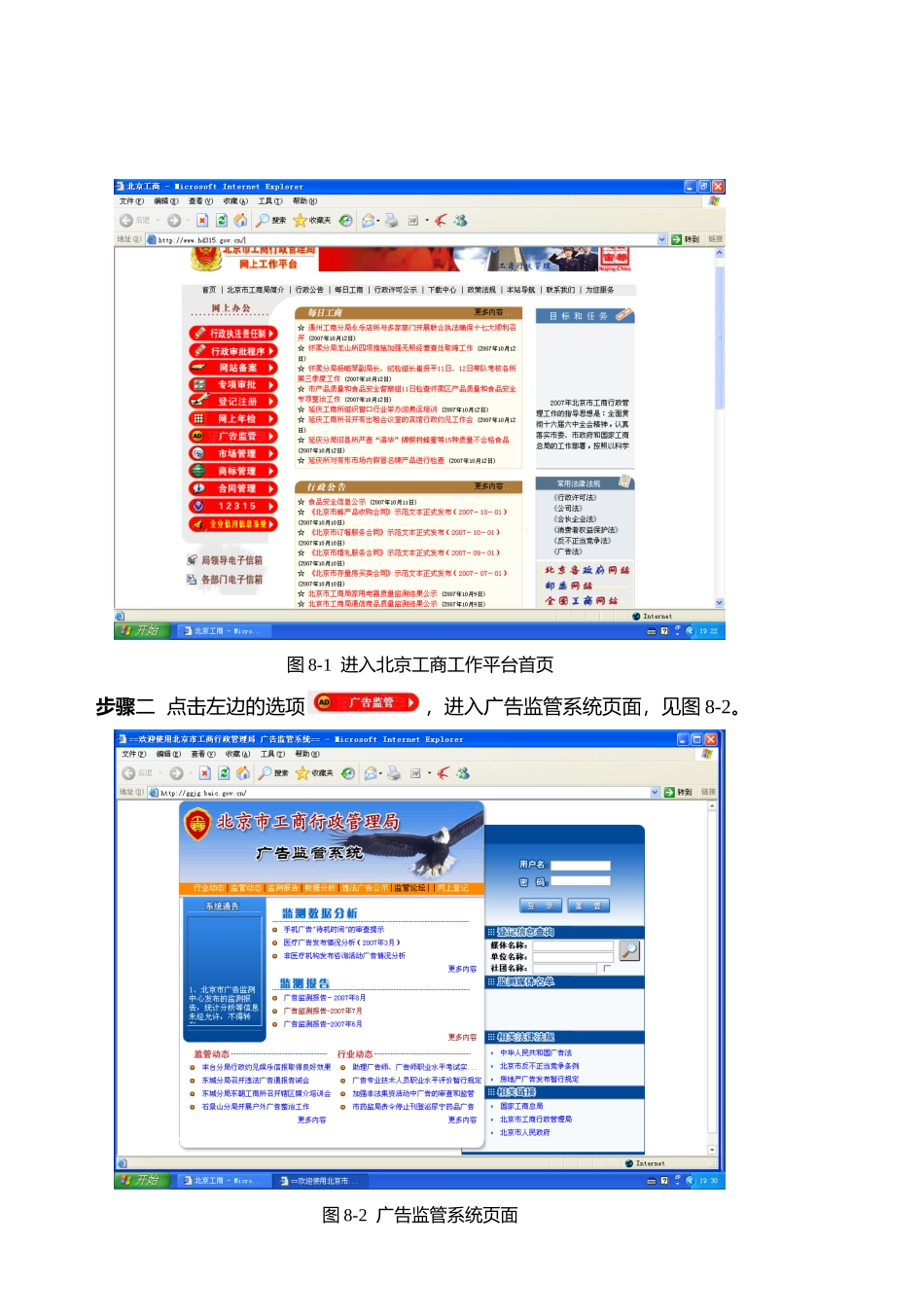The image size is (924, 1316).
Task: Click Refresh icon in 北京工商 window toolbar
Action: click(222, 221)
